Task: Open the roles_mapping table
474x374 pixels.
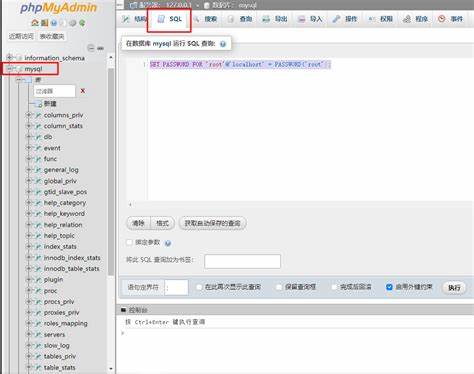Action: [66, 323]
